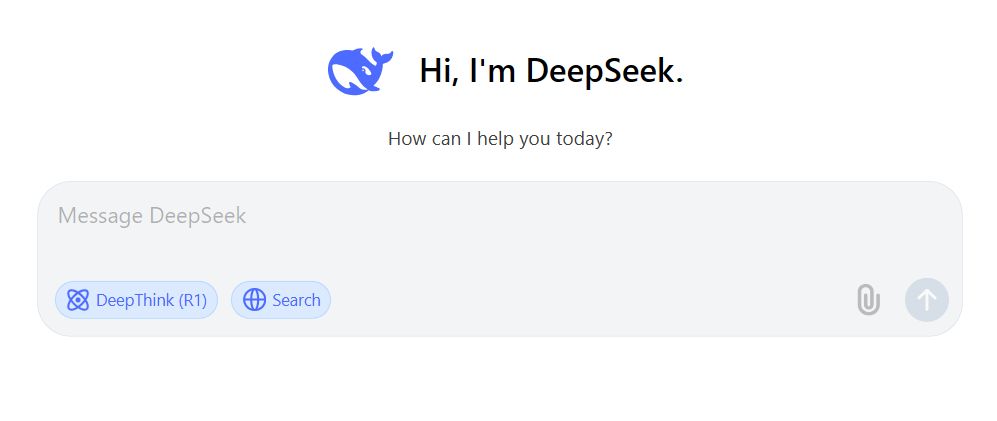Click the round grey send circle
Image resolution: width=997 pixels, height=421 pixels.
(x=926, y=300)
